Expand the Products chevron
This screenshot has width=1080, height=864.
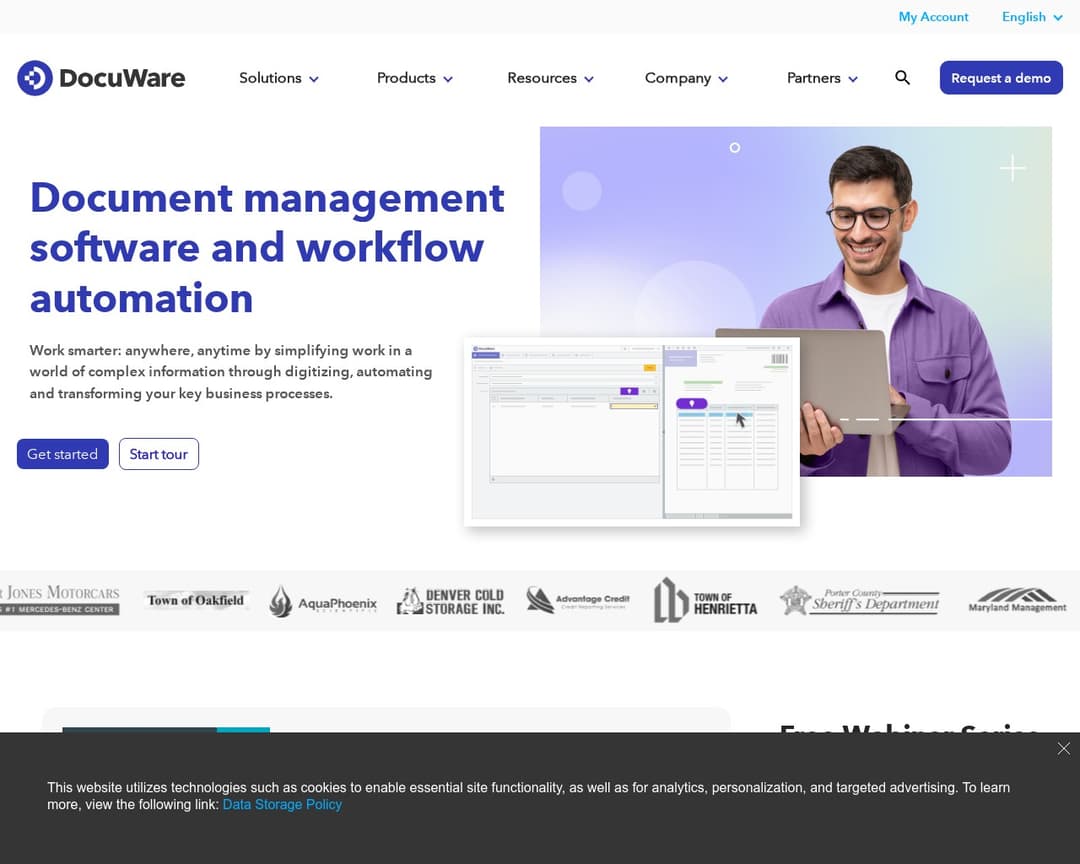[x=448, y=79]
